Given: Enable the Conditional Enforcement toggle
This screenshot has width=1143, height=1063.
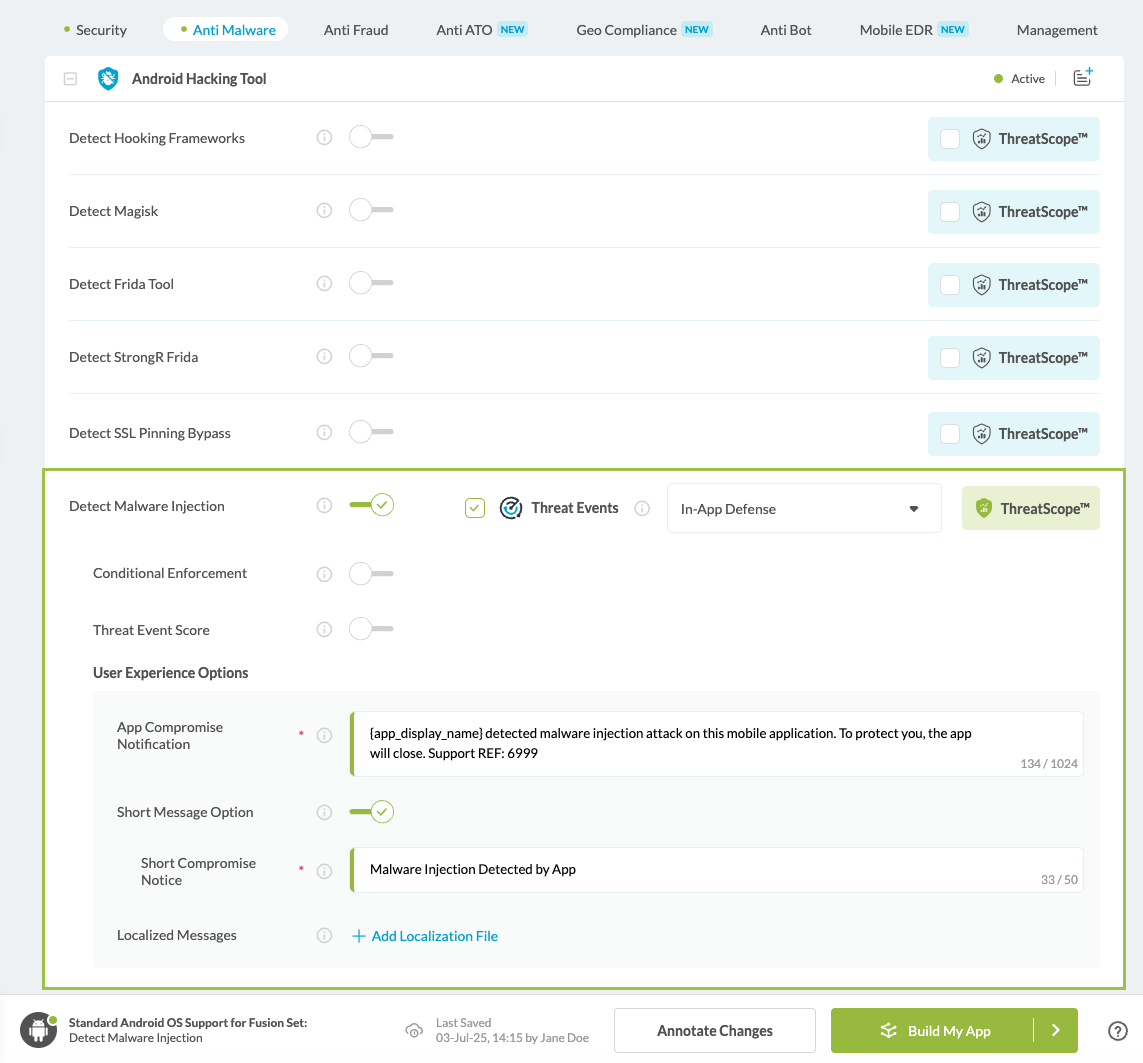Looking at the screenshot, I should pyautogui.click(x=371, y=573).
